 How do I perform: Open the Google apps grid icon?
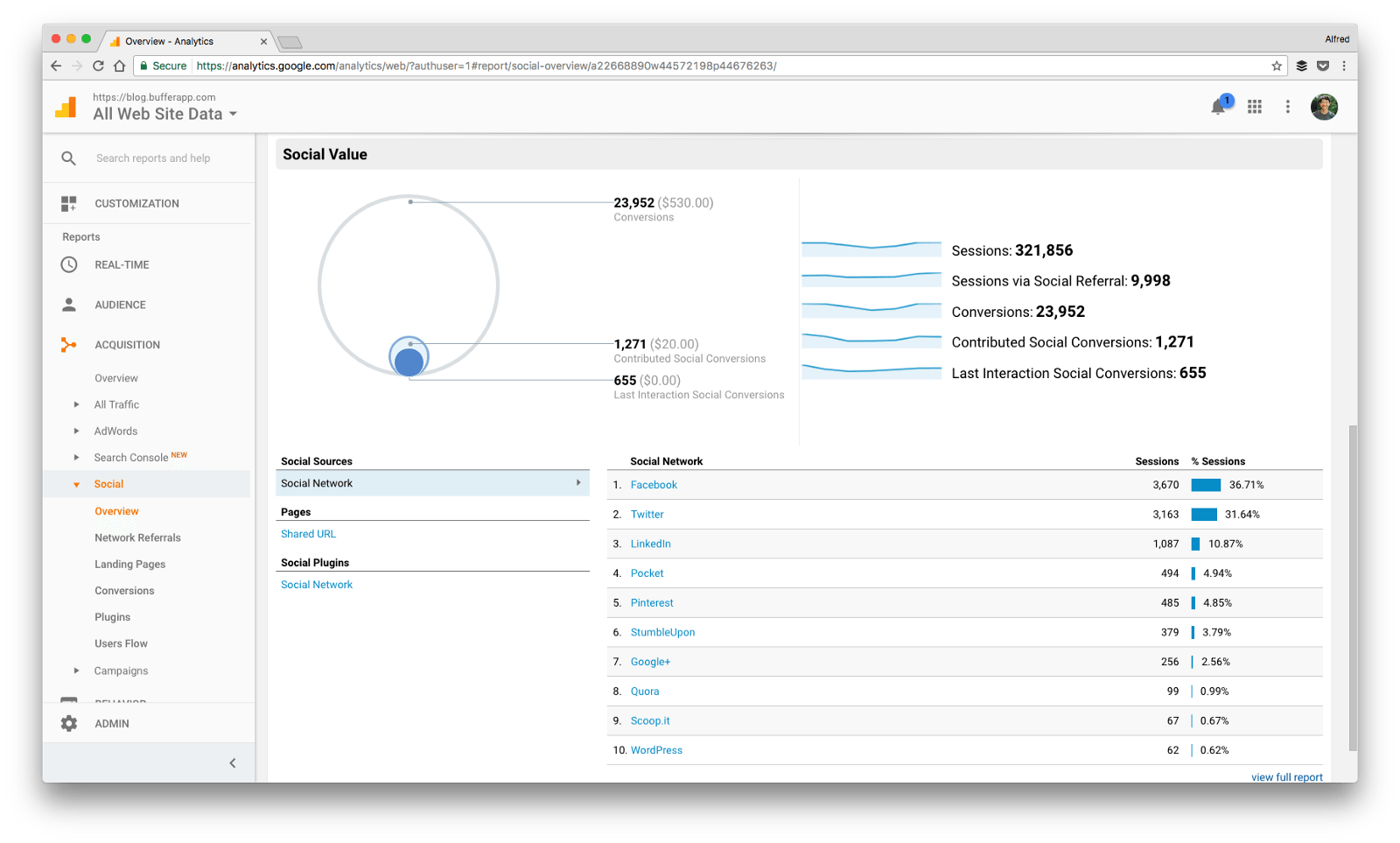(1255, 107)
